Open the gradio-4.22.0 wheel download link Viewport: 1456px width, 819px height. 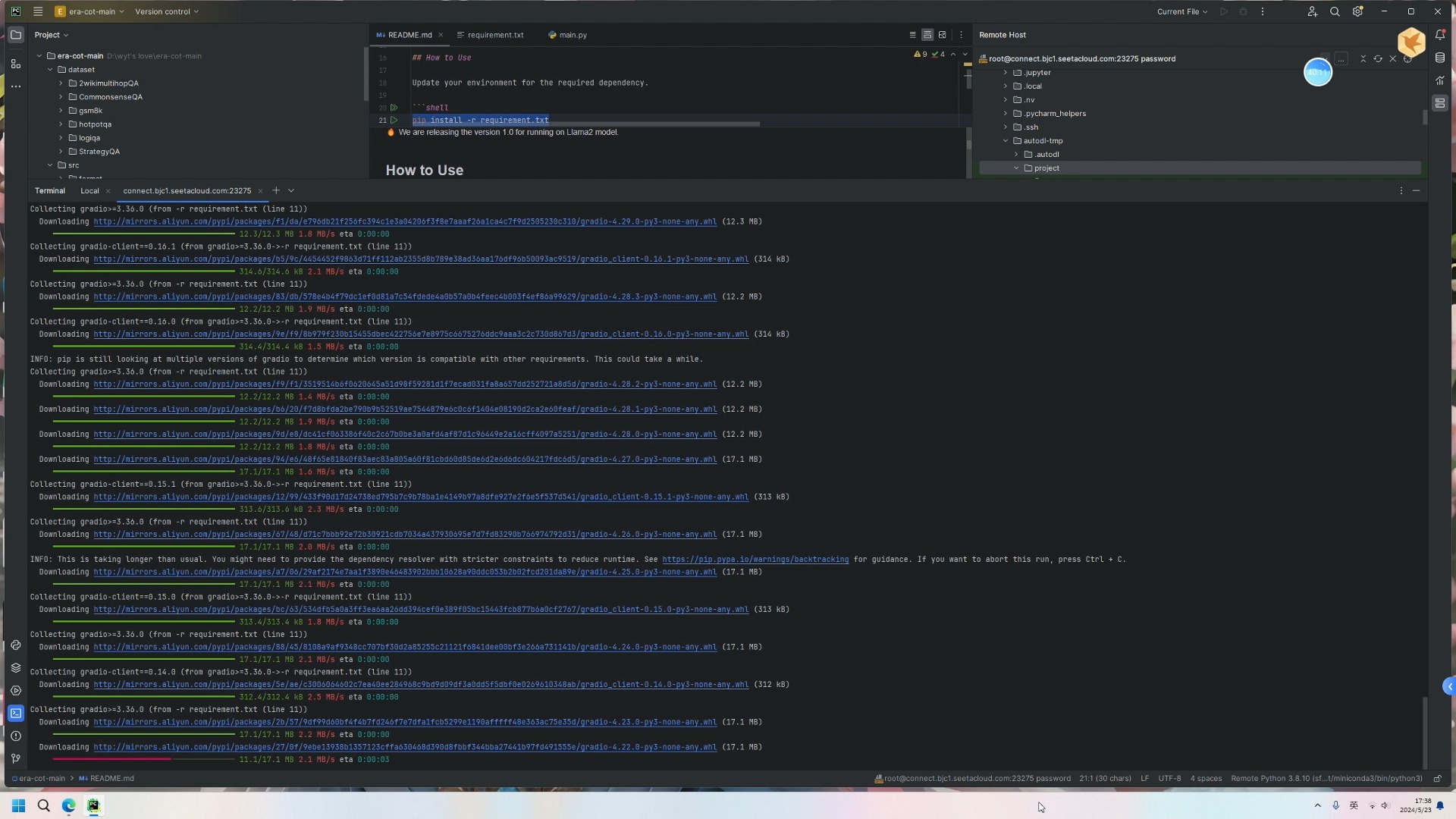click(405, 747)
